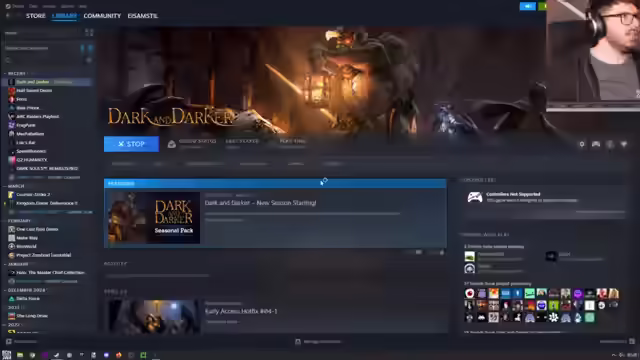
Task: Open game settings gear icon
Action: [582, 144]
